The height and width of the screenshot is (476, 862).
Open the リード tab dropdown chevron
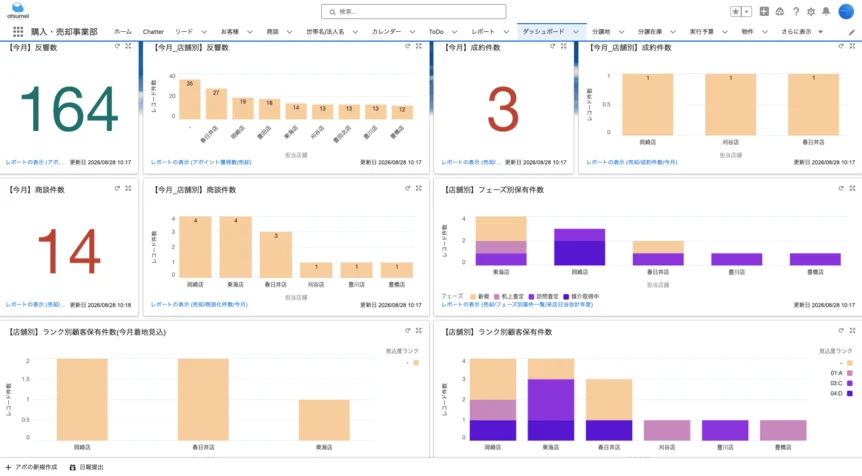(204, 32)
